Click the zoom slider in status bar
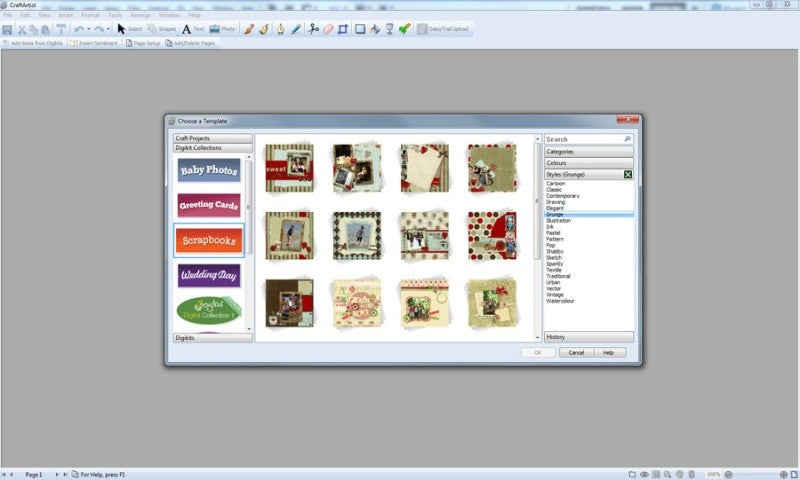This screenshot has width=800, height=480. pyautogui.click(x=756, y=474)
